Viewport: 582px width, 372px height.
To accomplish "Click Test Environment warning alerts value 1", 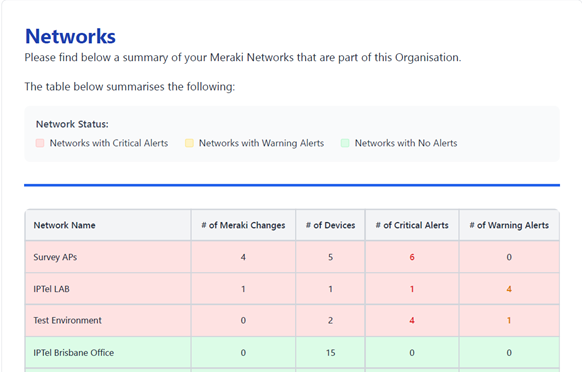I will pyautogui.click(x=509, y=320).
